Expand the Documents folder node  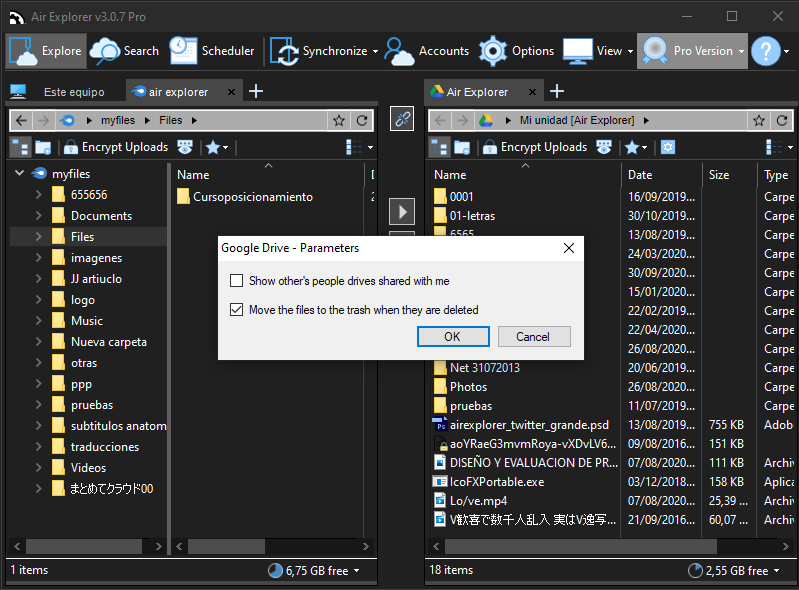coord(38,216)
